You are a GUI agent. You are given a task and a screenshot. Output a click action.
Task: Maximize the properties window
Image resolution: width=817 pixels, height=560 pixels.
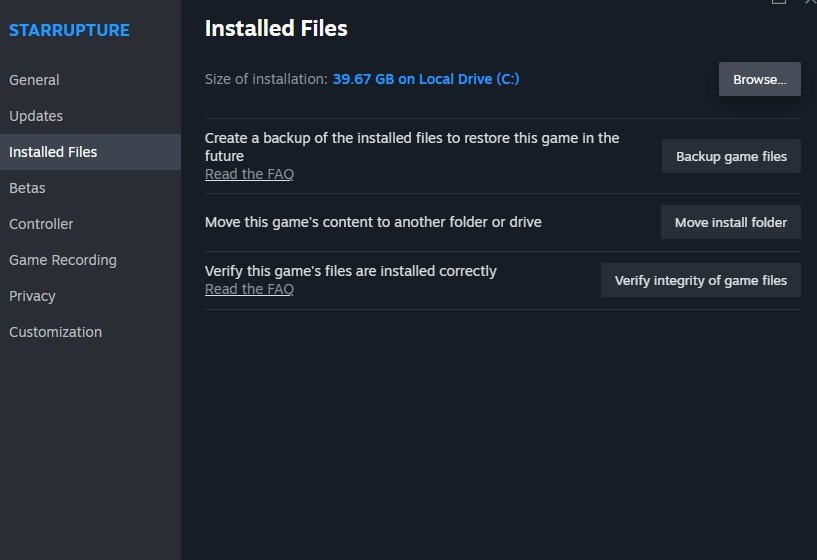779,2
